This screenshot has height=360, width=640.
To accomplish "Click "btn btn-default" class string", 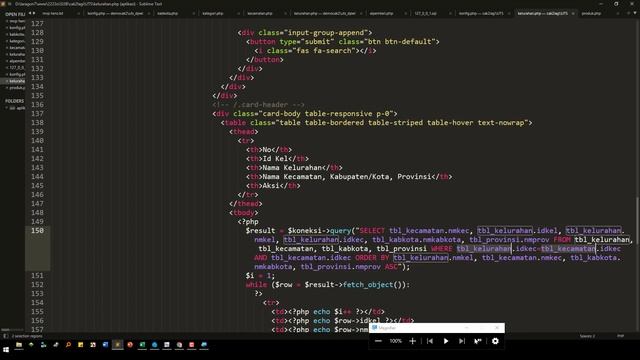I will click(400, 42).
